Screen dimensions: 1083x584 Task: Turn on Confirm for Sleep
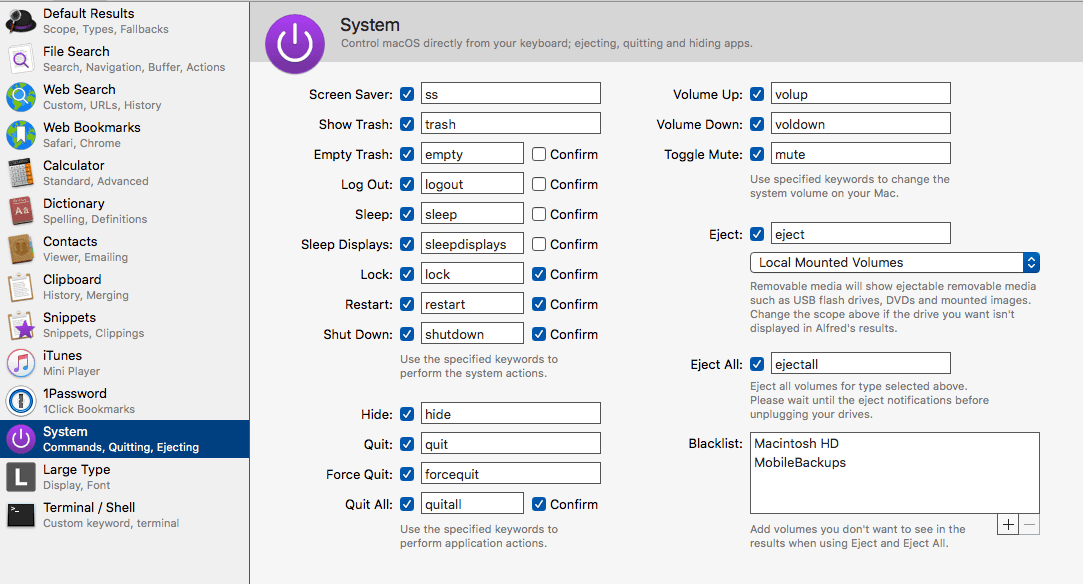539,214
